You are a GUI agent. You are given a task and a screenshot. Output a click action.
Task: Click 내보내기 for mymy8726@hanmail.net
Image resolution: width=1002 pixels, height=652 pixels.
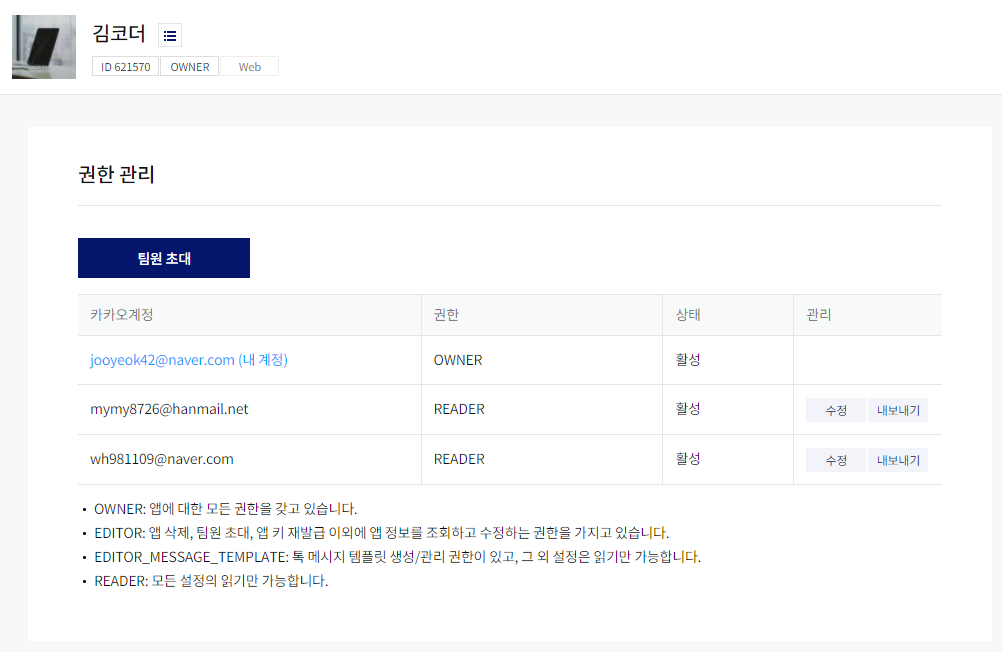[x=898, y=410]
